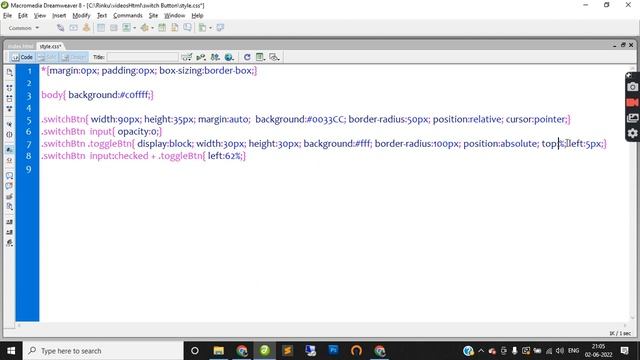640x360 pixels.
Task: Open the Common insert category dropdown
Action: point(24,28)
